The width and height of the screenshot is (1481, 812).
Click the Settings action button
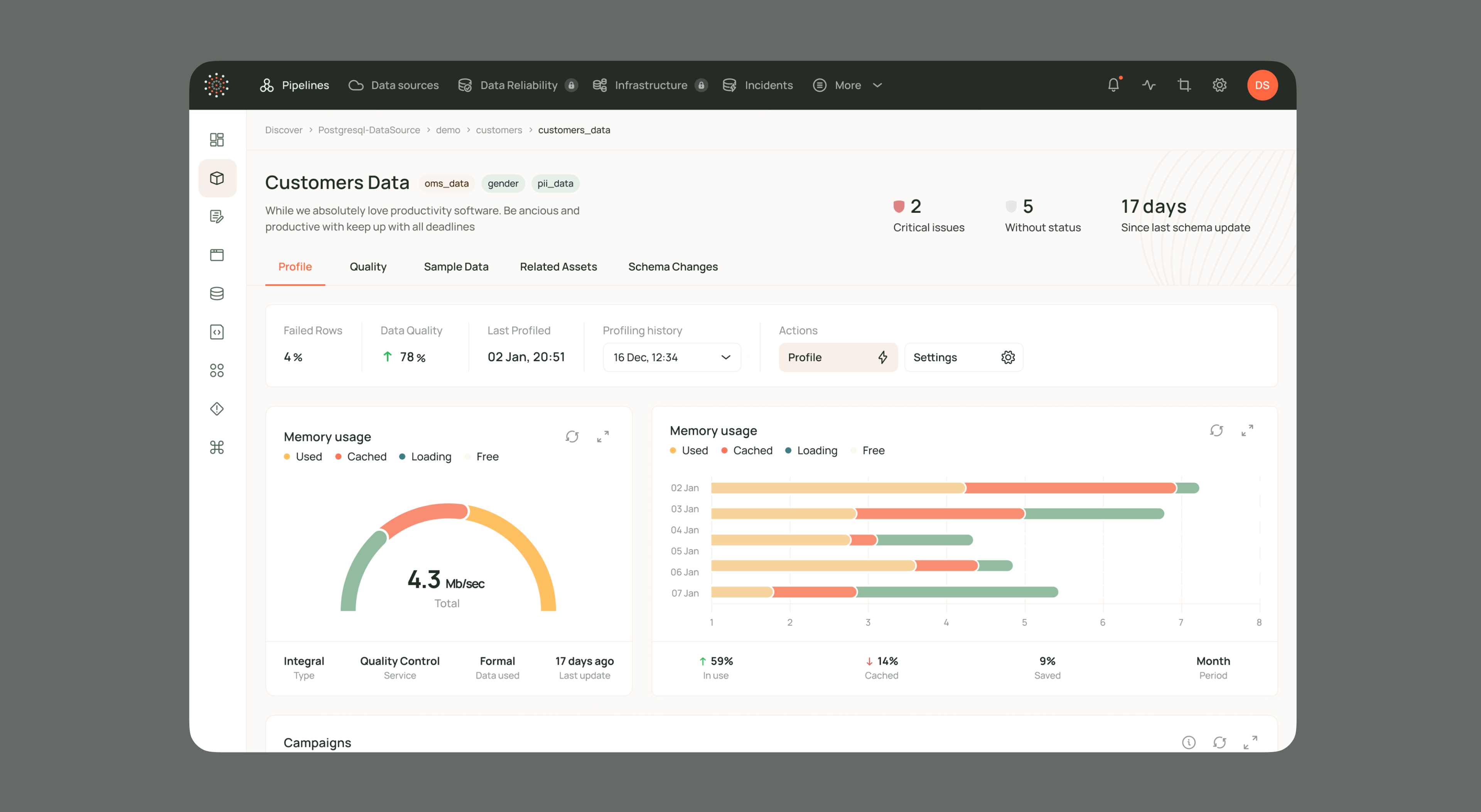click(963, 357)
